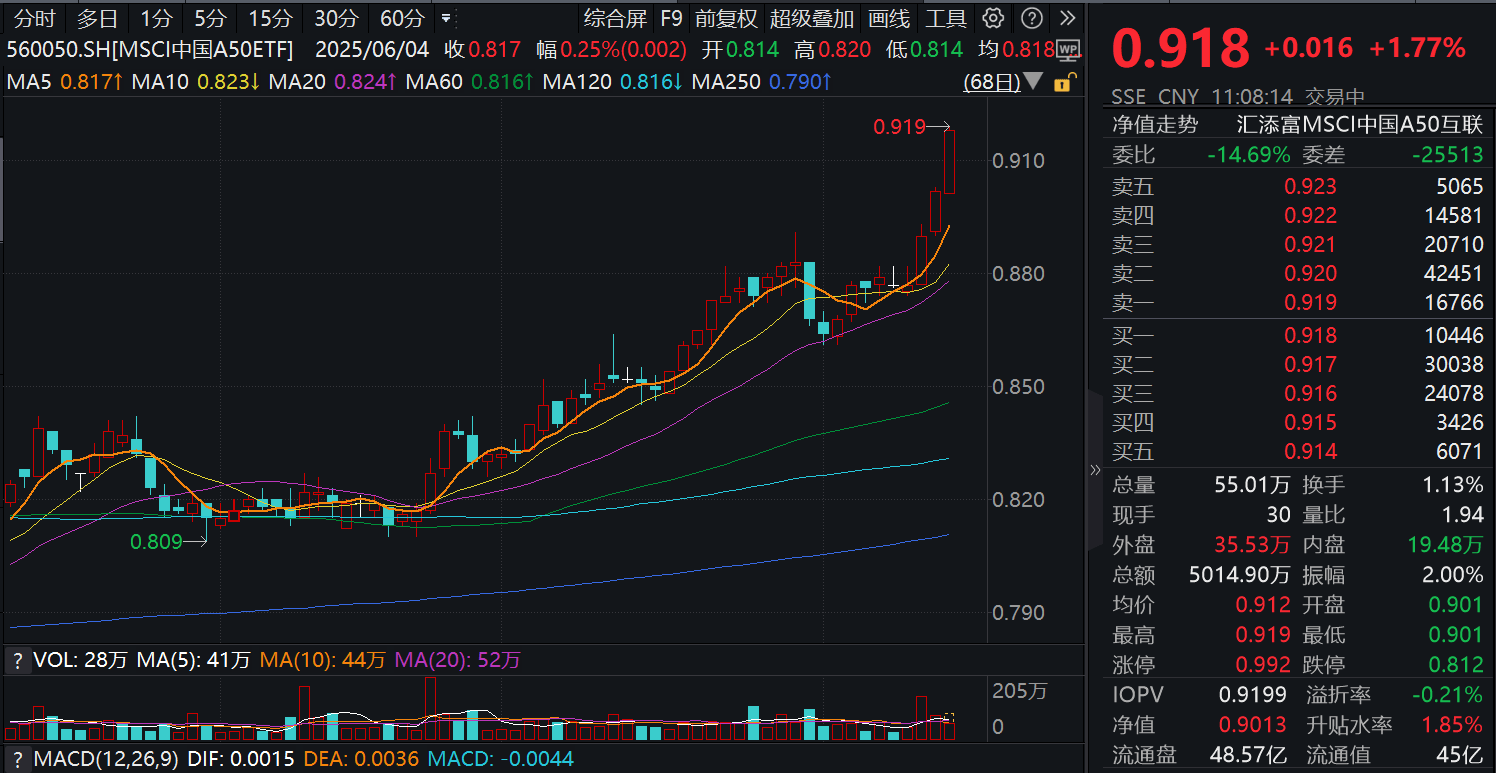Expand the toolbar with the double-chevron icon
The height and width of the screenshot is (773, 1496).
[1066, 17]
